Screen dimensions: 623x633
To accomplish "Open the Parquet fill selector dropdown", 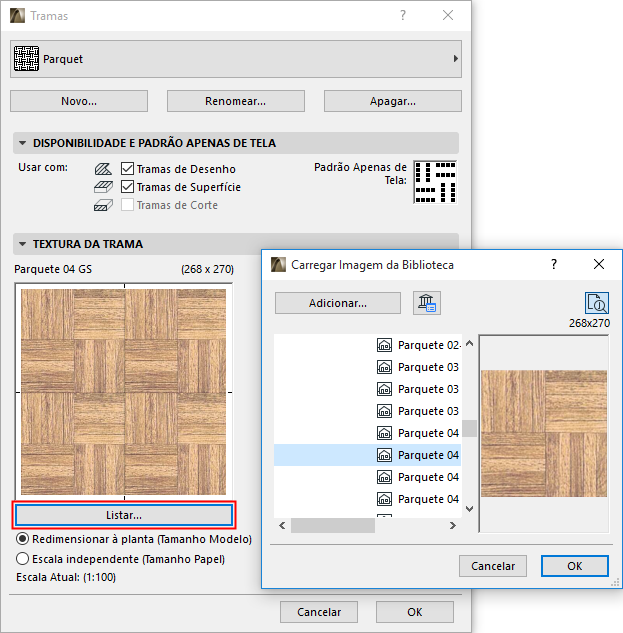I will pyautogui.click(x=236, y=59).
